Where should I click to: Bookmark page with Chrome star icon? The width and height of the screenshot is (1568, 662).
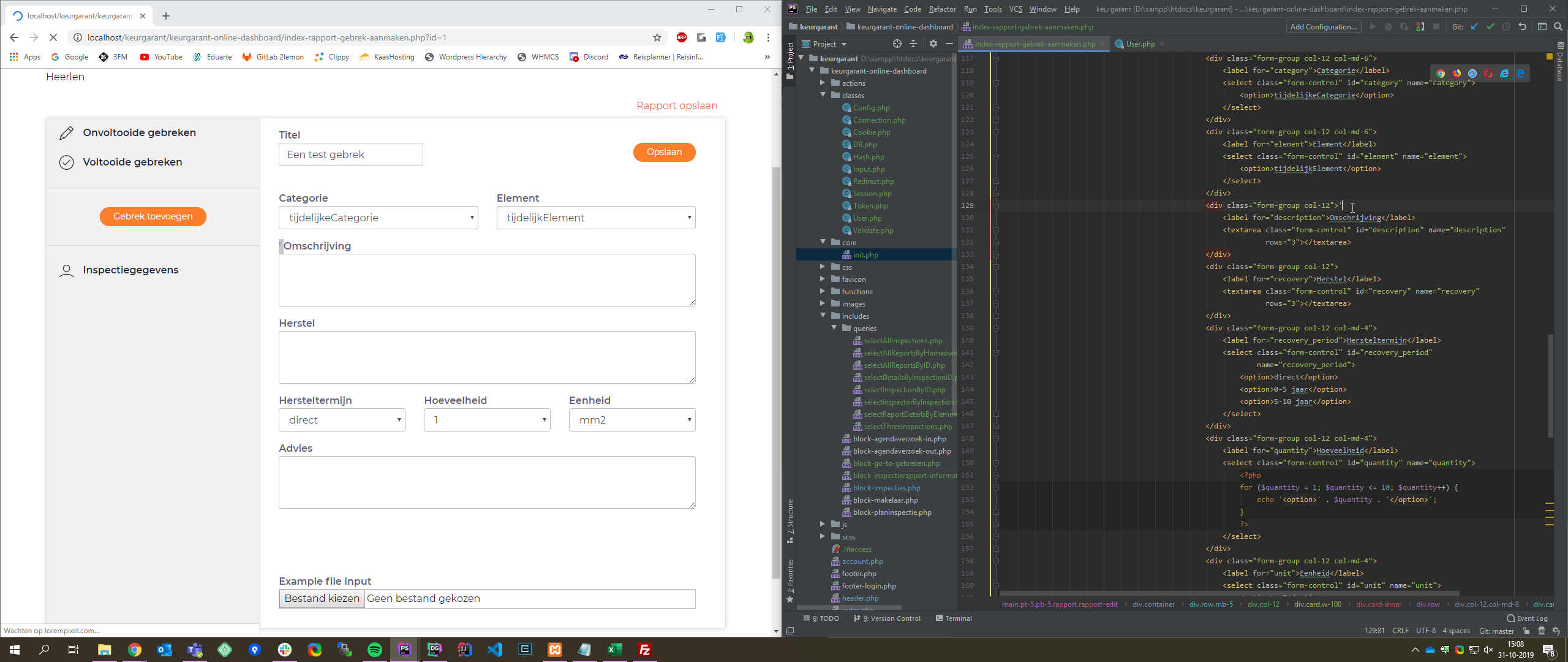(657, 37)
